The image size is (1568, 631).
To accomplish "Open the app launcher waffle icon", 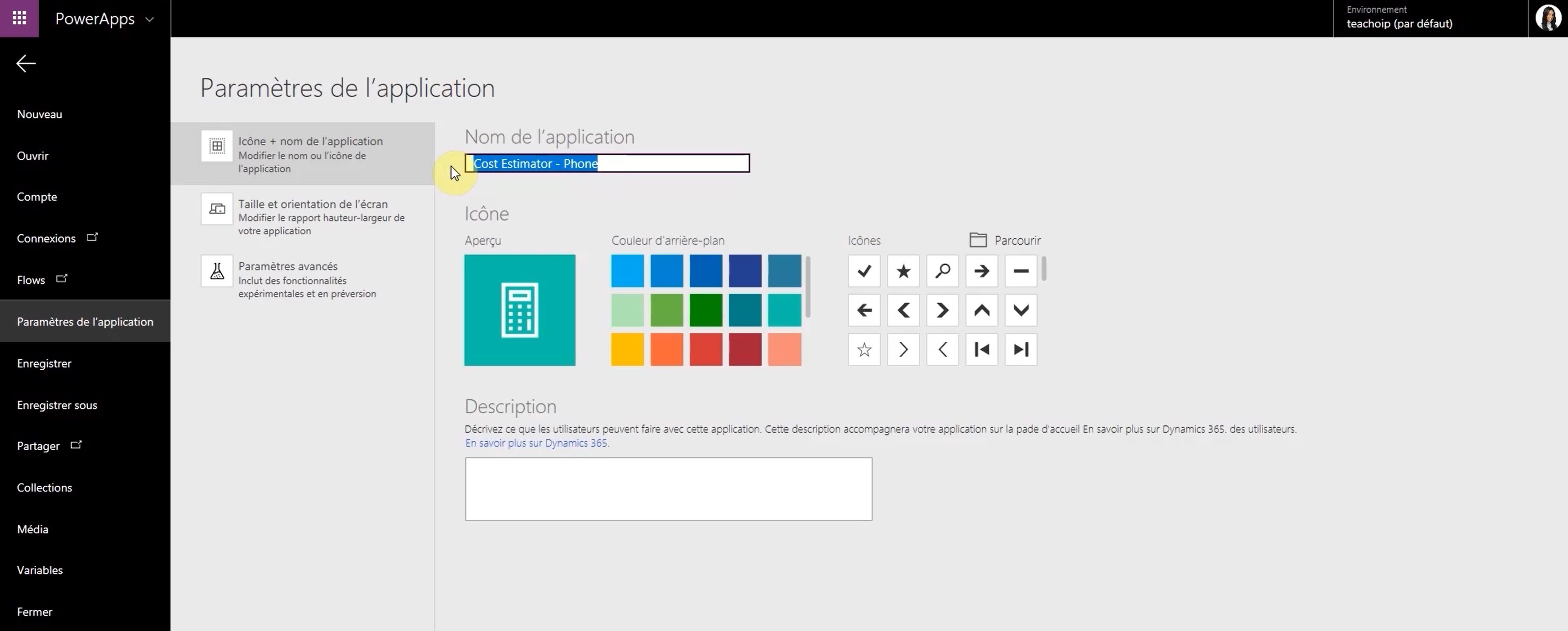I will coord(20,18).
